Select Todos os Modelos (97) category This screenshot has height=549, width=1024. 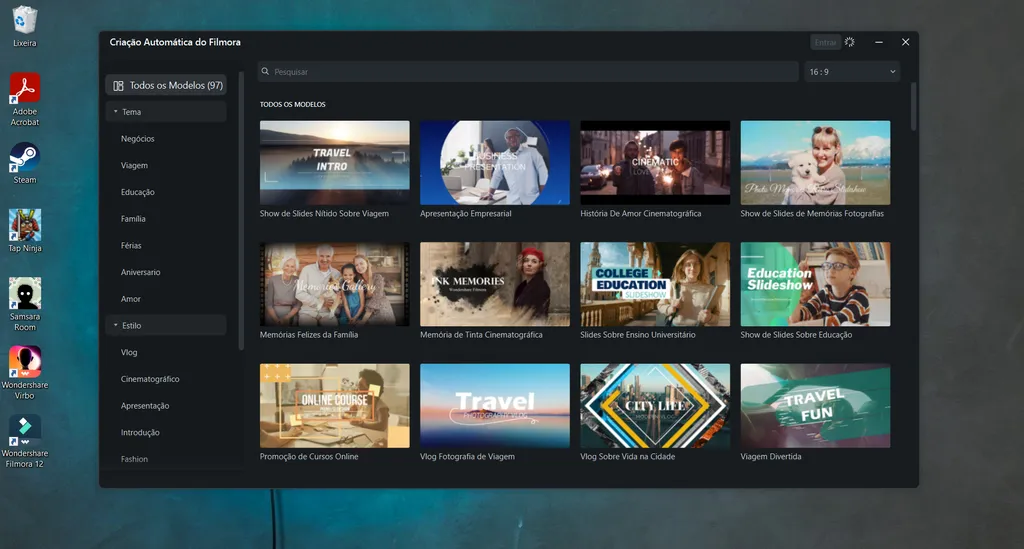(x=167, y=86)
